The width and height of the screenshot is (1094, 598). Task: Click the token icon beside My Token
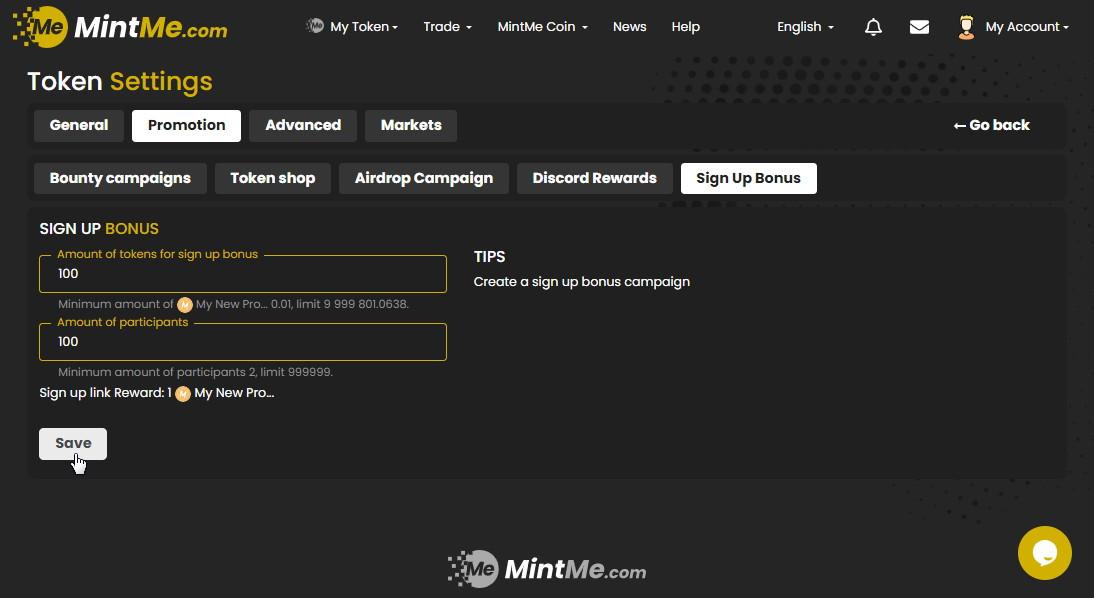tap(315, 26)
